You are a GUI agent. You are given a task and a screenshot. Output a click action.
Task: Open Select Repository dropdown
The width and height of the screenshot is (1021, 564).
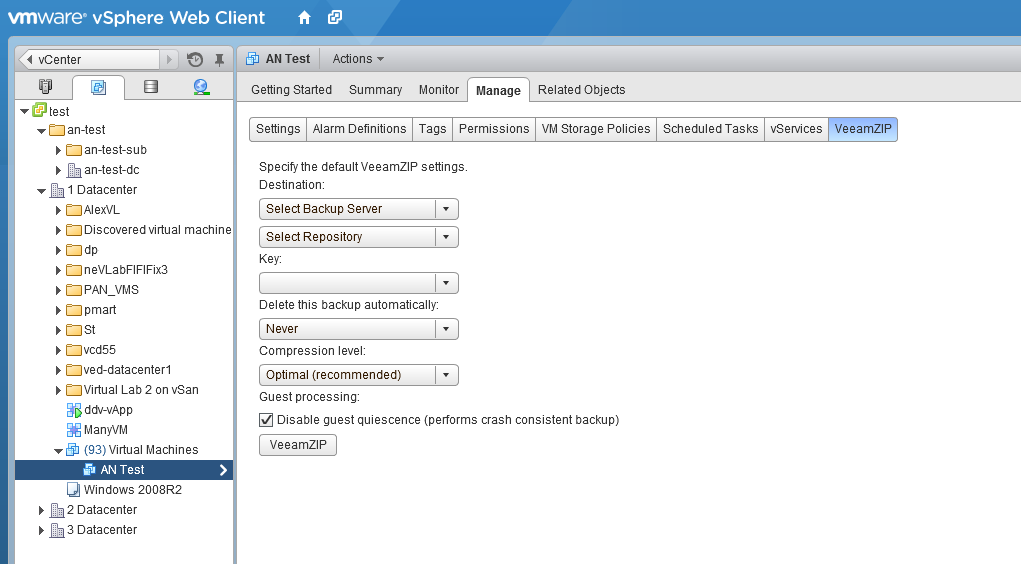click(359, 237)
